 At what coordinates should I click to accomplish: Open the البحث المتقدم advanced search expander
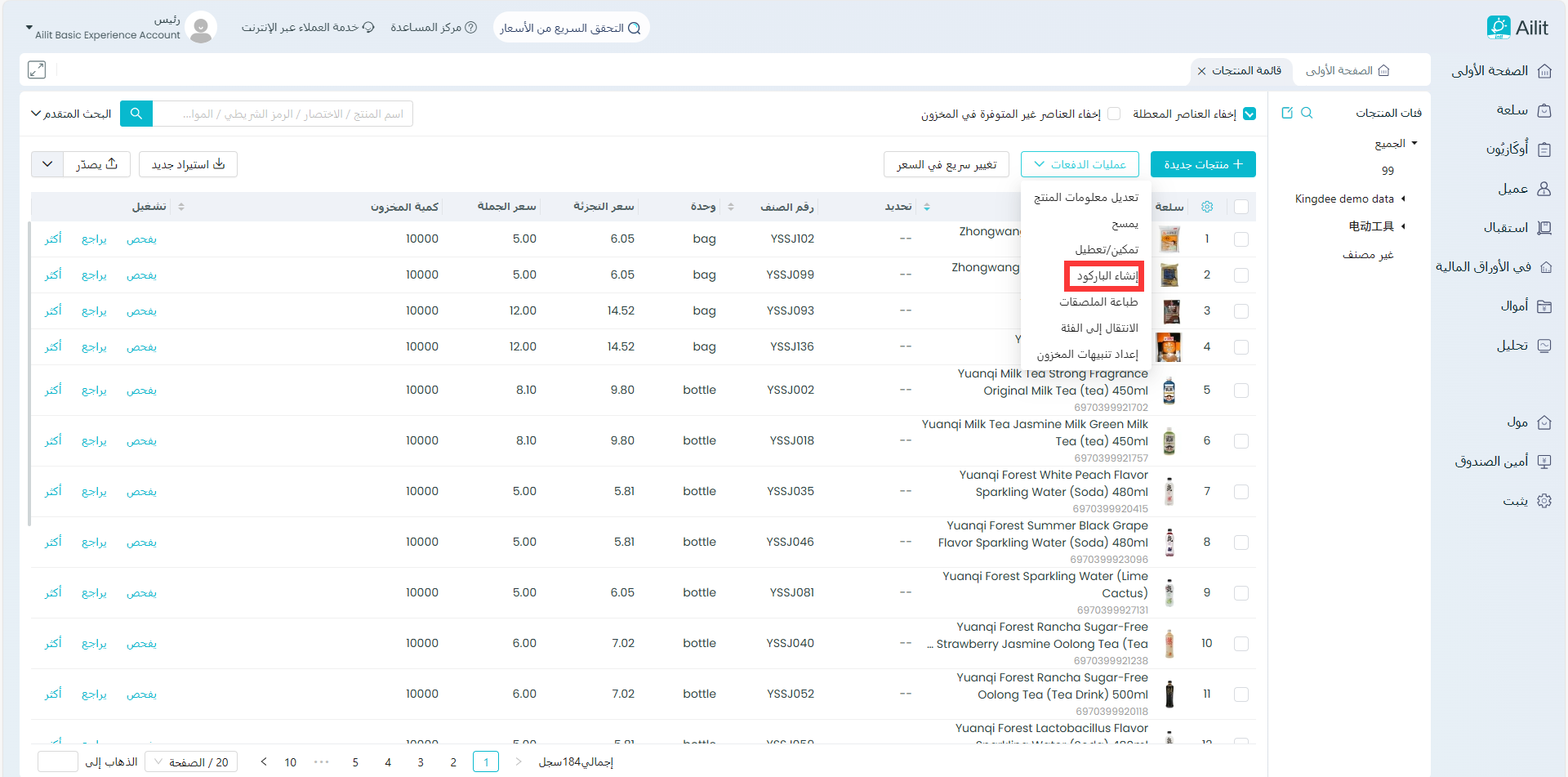coord(70,114)
